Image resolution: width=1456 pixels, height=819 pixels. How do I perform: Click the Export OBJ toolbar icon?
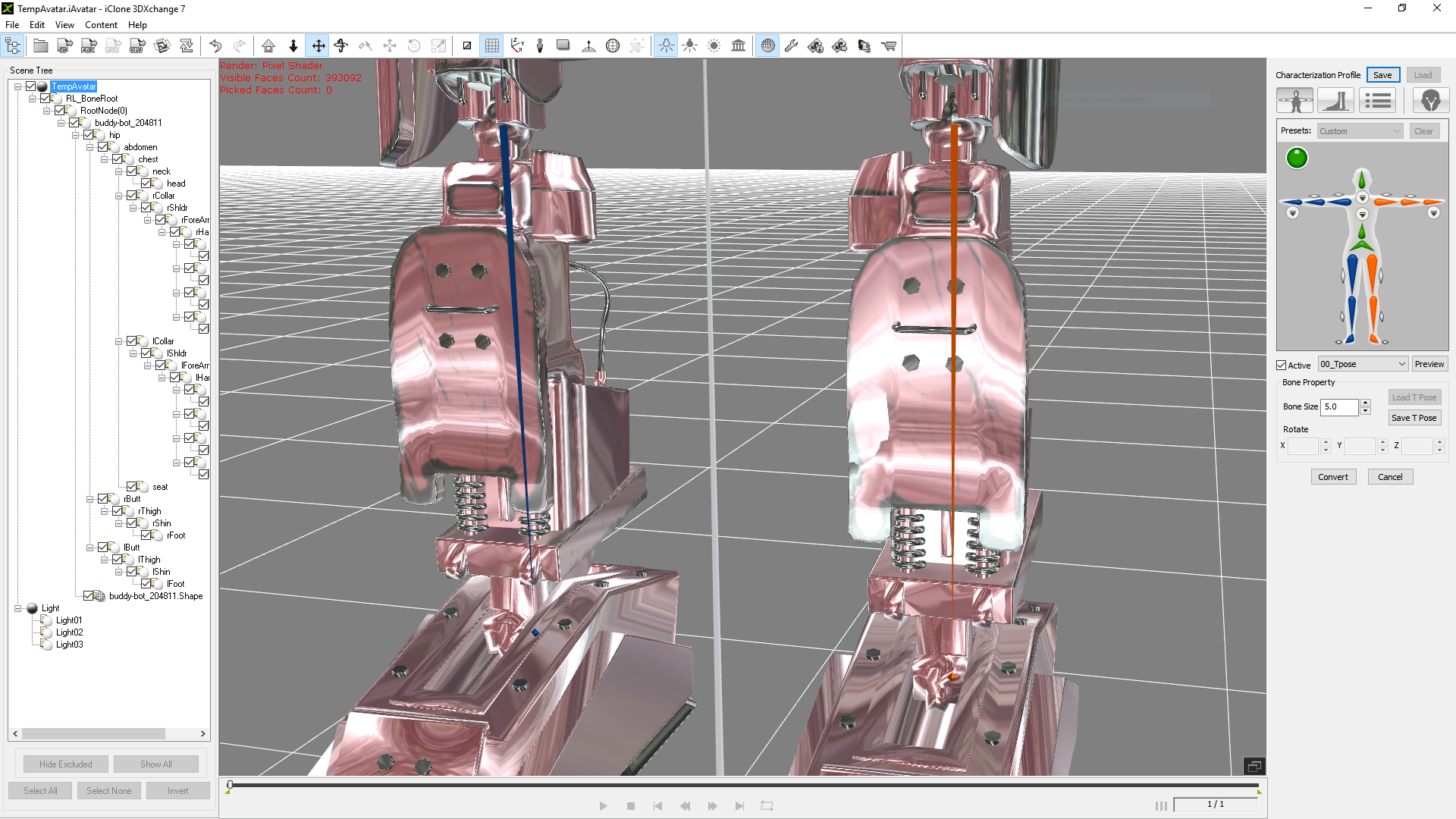(137, 46)
